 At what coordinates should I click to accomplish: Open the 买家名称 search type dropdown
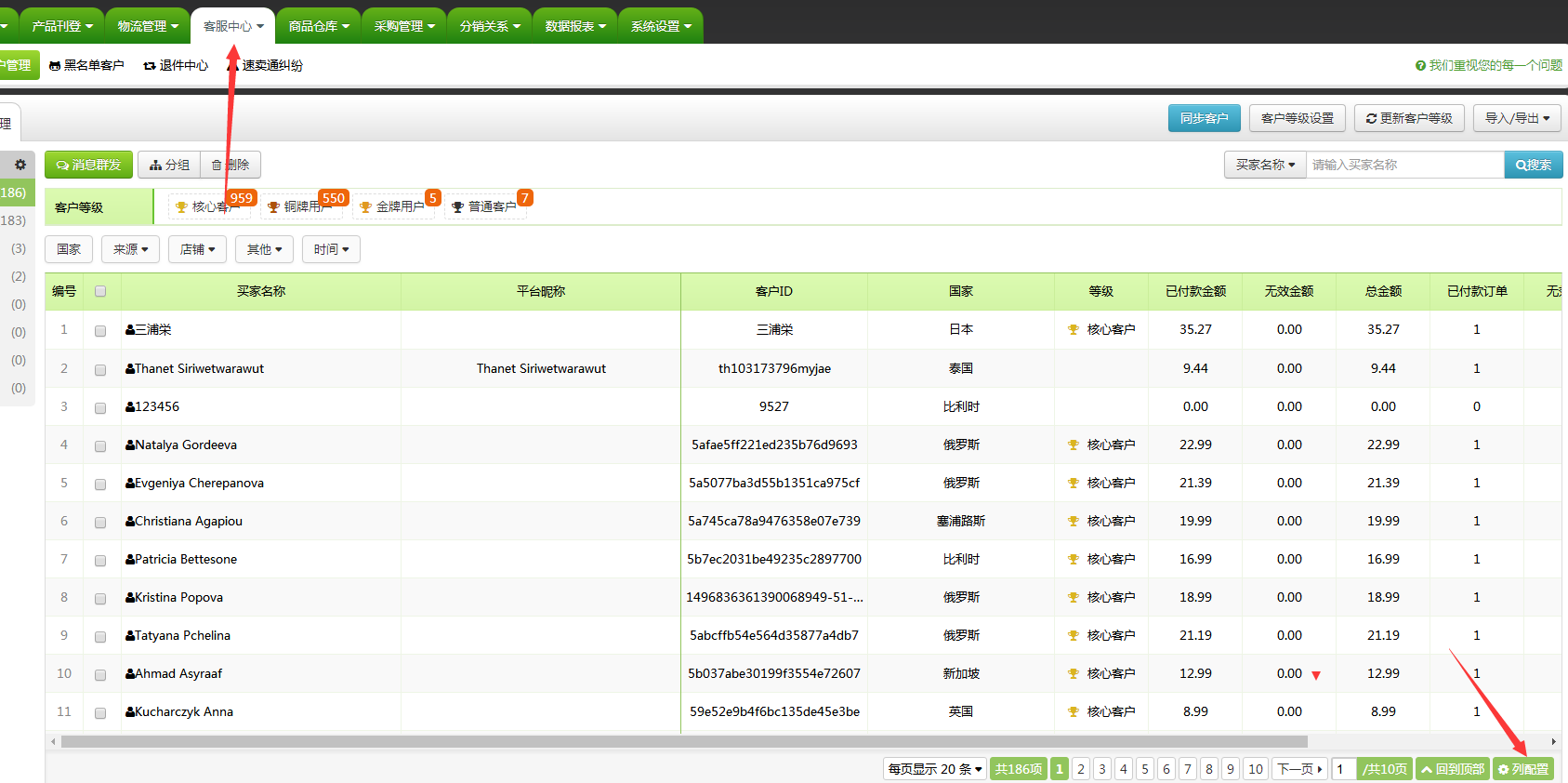(1265, 165)
